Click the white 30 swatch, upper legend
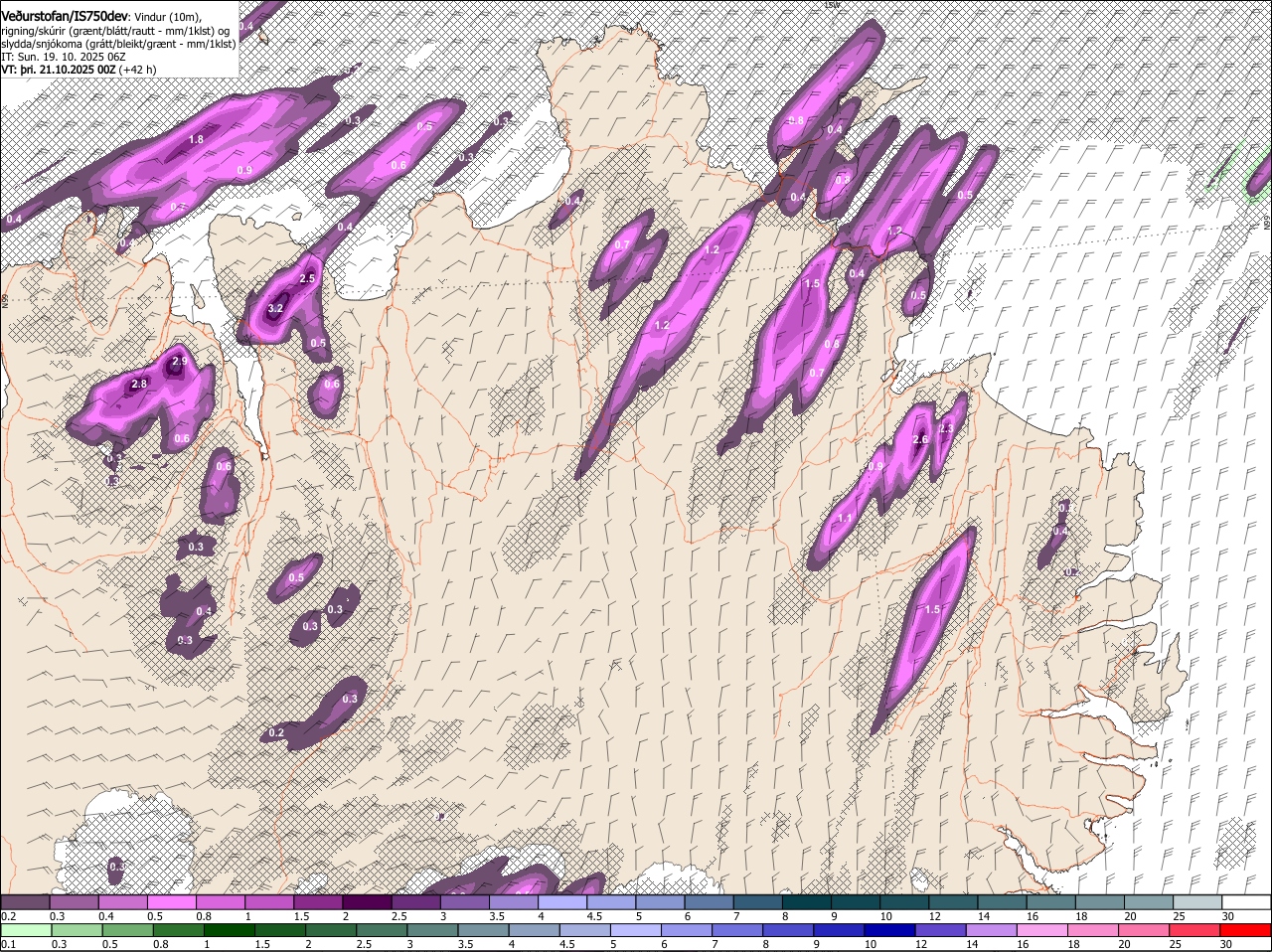Viewport: 1272px width, 952px height. (1247, 901)
